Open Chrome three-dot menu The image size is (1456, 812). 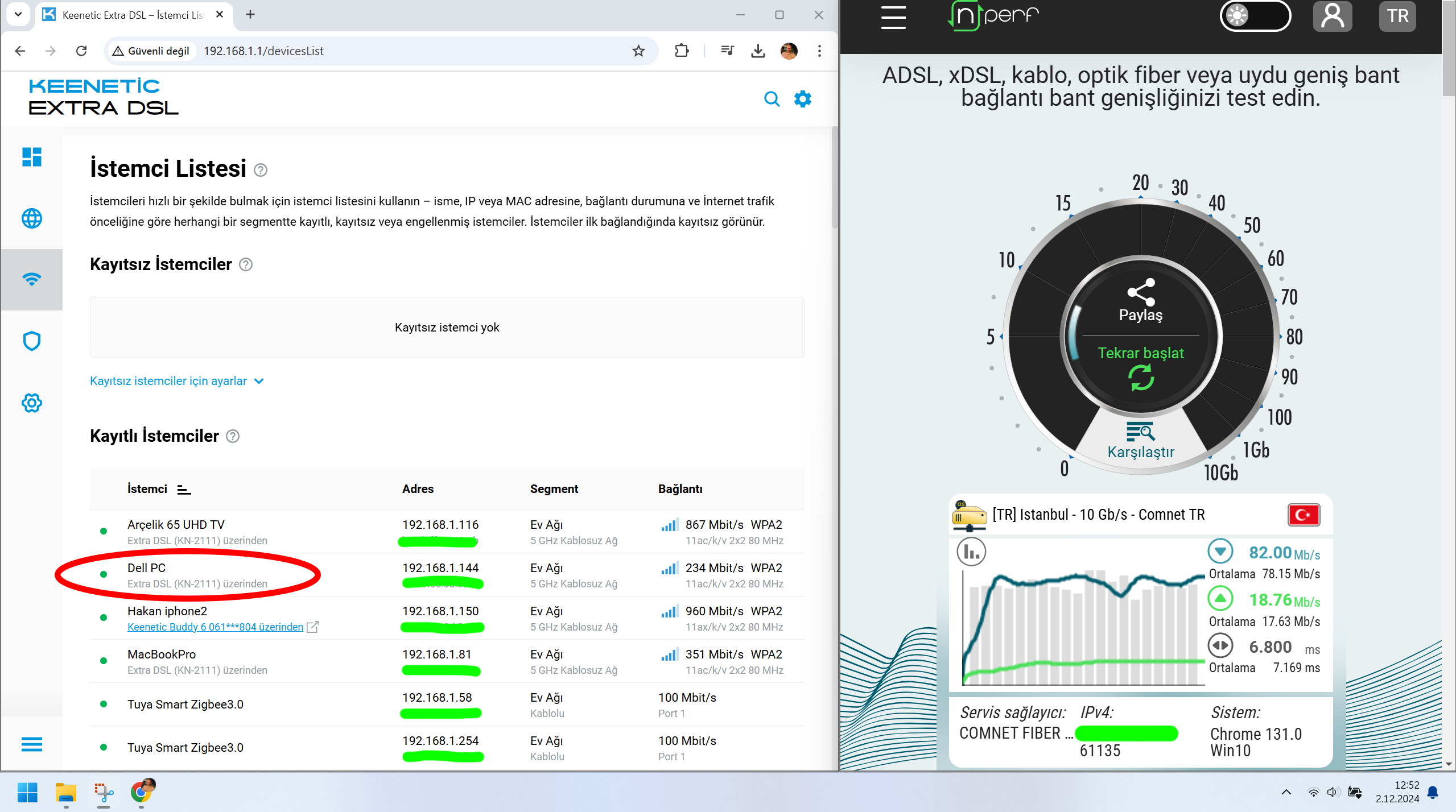[819, 51]
